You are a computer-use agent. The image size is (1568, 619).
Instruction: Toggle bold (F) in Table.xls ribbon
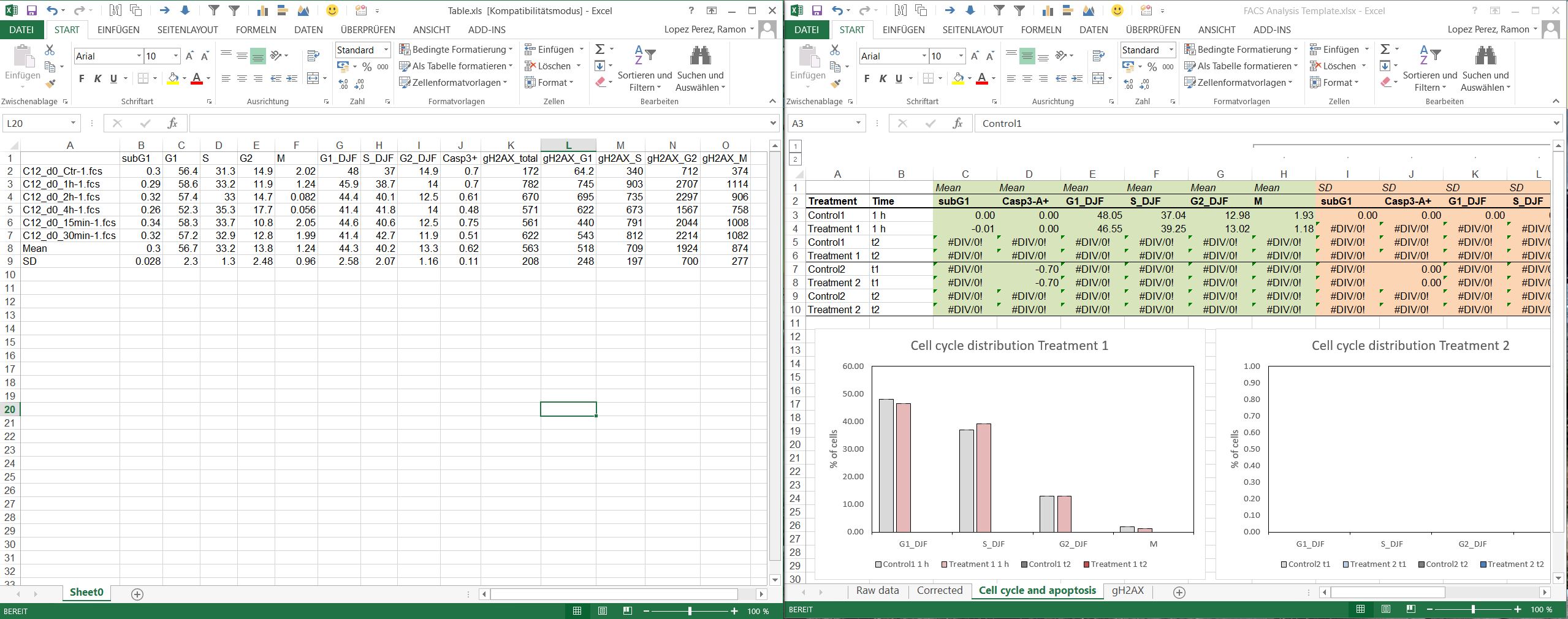[82, 78]
